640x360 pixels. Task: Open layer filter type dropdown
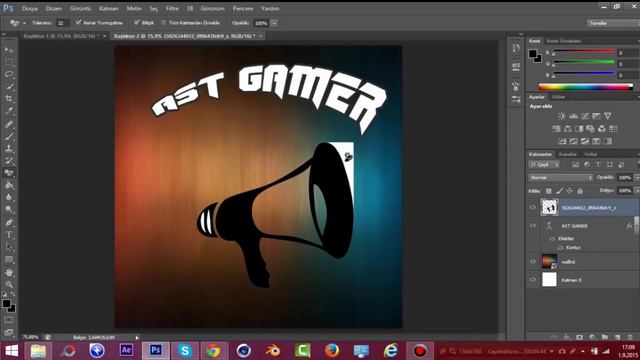pyautogui.click(x=544, y=164)
